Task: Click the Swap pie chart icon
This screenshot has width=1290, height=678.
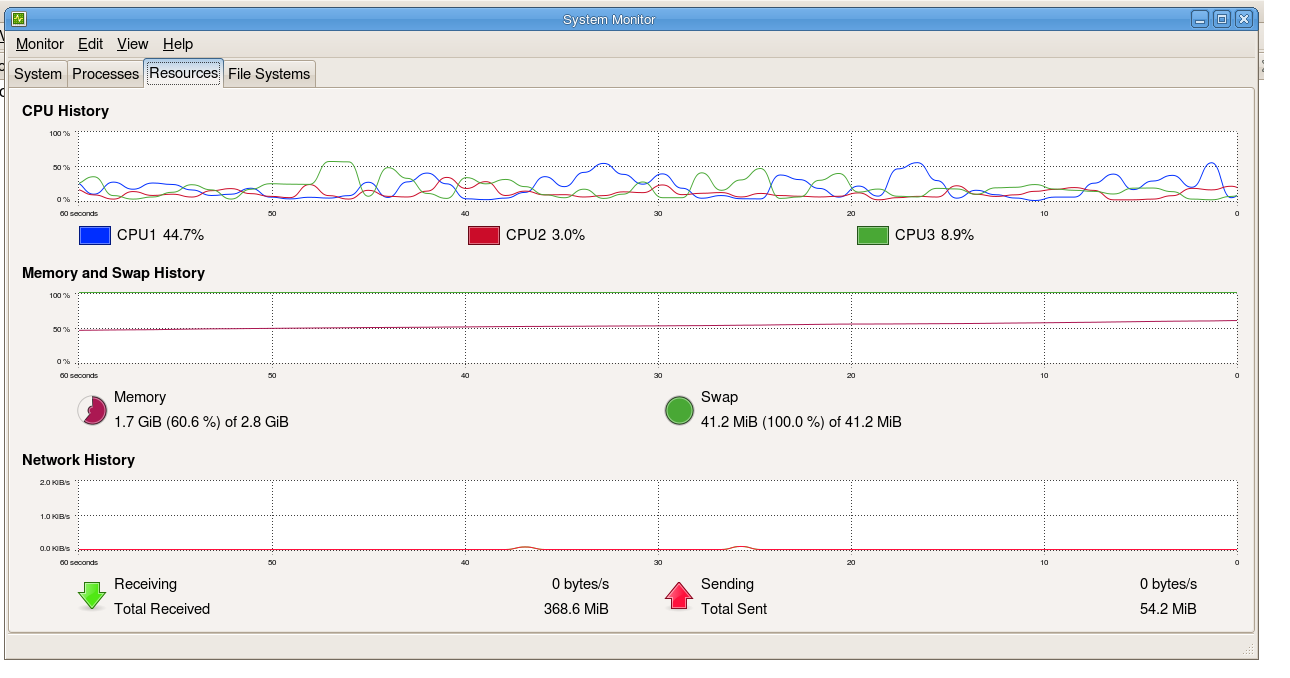Action: (x=679, y=410)
